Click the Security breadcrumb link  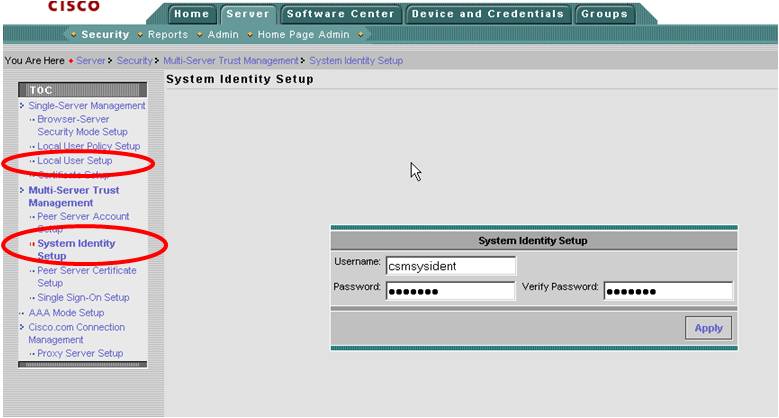click(x=134, y=61)
